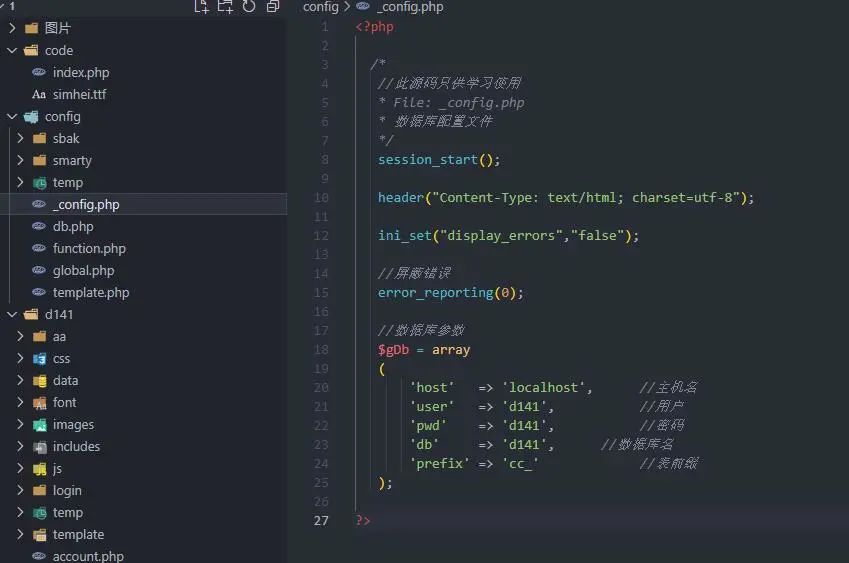The image size is (849, 563).
Task: Open db.php from the file tree
Action: (73, 226)
